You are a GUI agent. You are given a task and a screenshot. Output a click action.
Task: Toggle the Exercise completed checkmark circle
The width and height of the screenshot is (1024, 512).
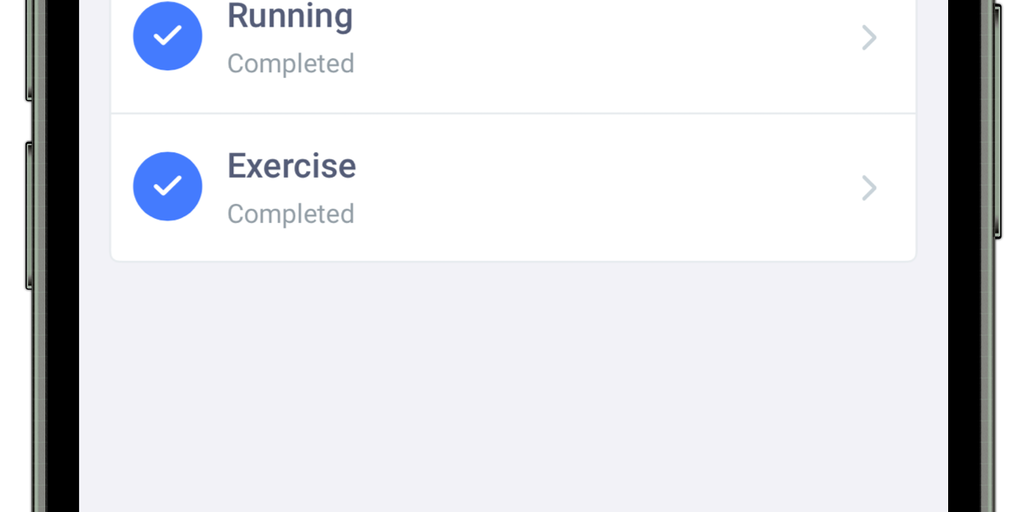[x=168, y=186]
